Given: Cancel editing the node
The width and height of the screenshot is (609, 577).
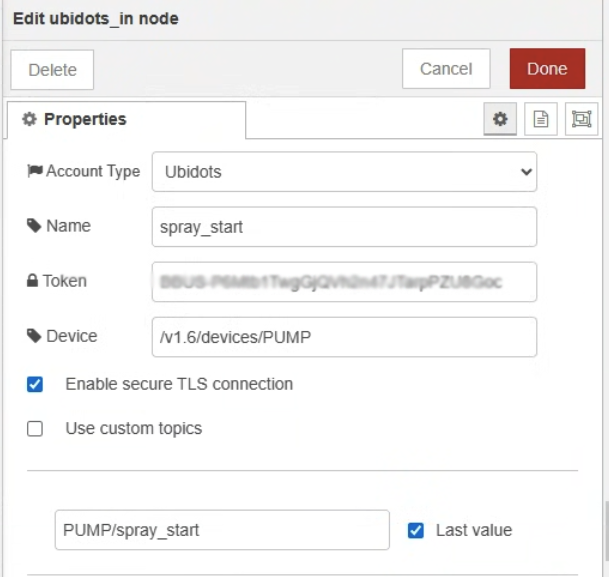Looking at the screenshot, I should pos(446,69).
